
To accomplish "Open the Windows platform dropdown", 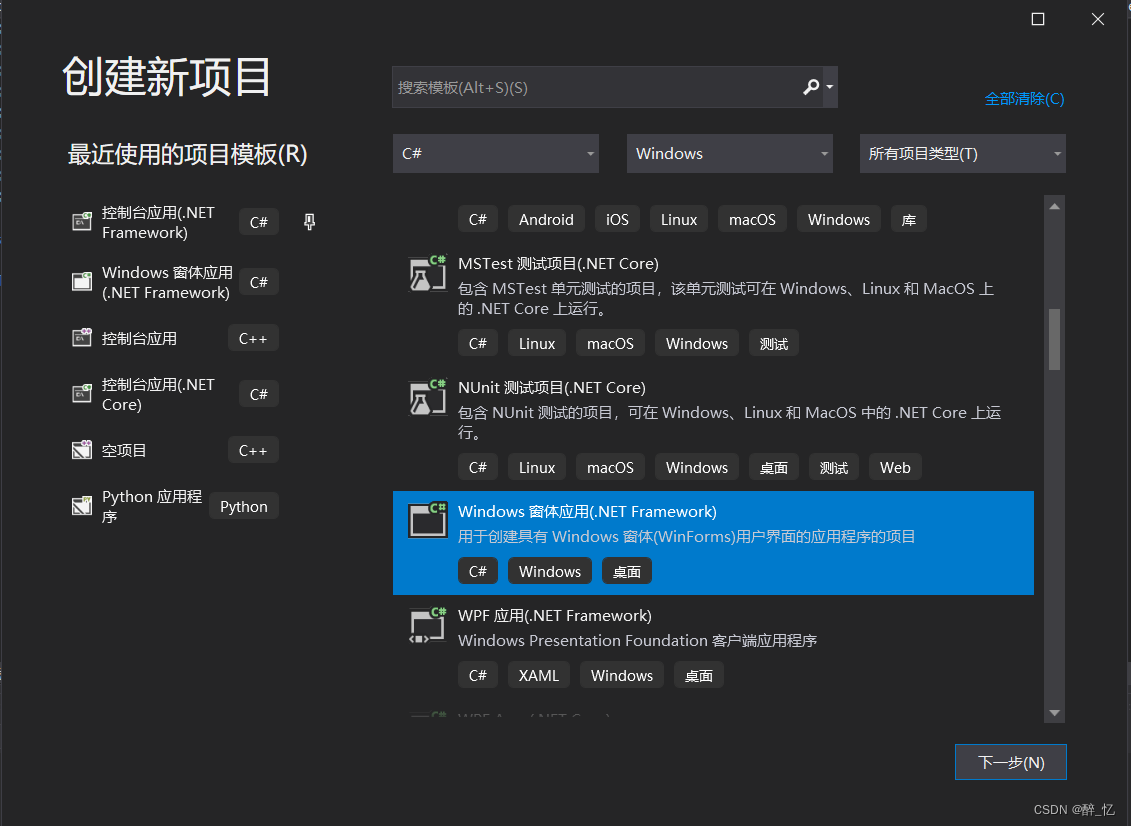I will click(x=729, y=153).
